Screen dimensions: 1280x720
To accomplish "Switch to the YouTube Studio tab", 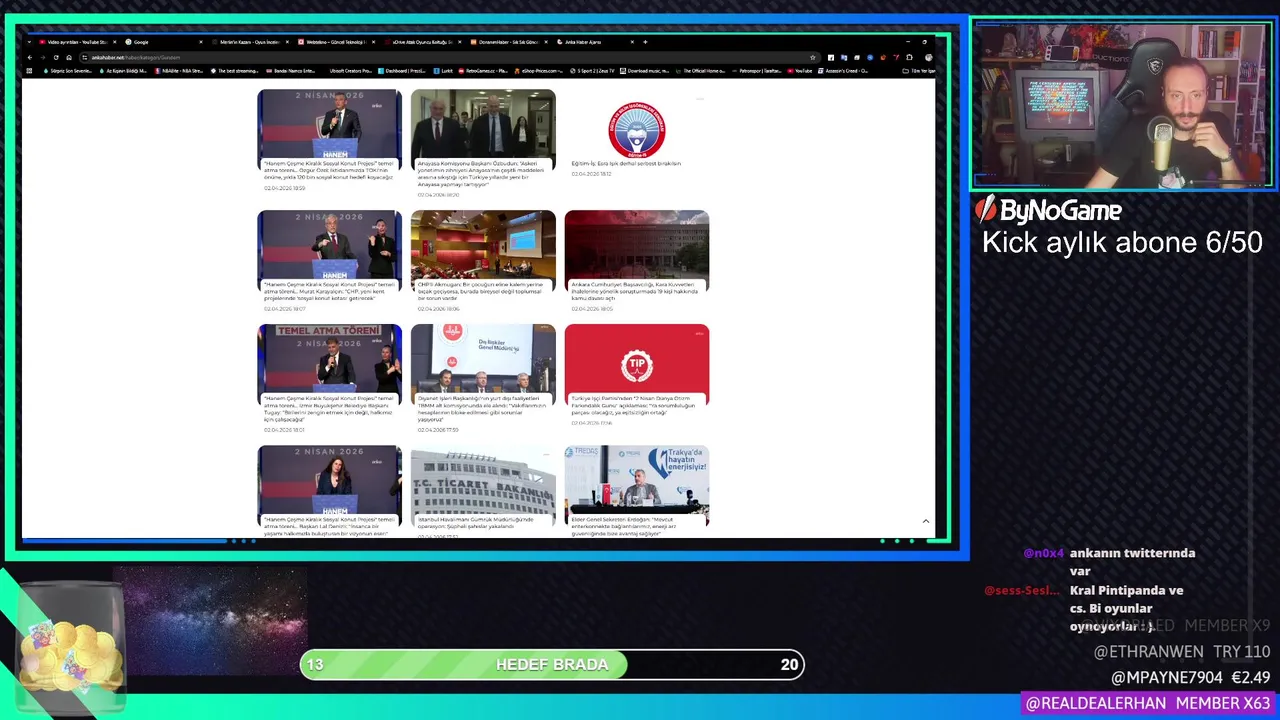I will click(x=78, y=42).
